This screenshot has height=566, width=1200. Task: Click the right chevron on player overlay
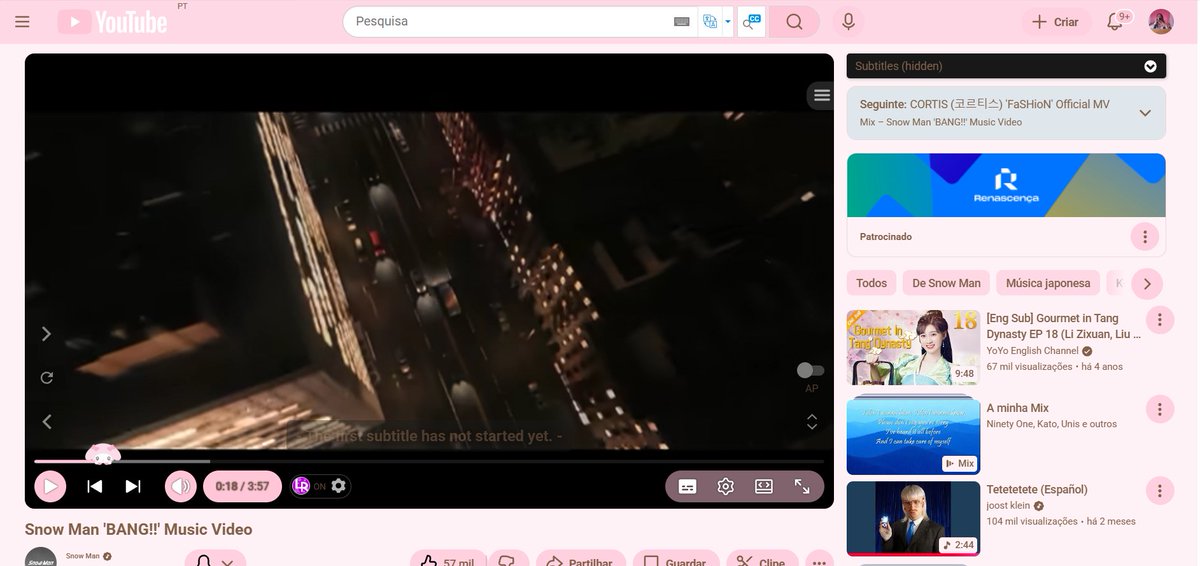pos(46,334)
